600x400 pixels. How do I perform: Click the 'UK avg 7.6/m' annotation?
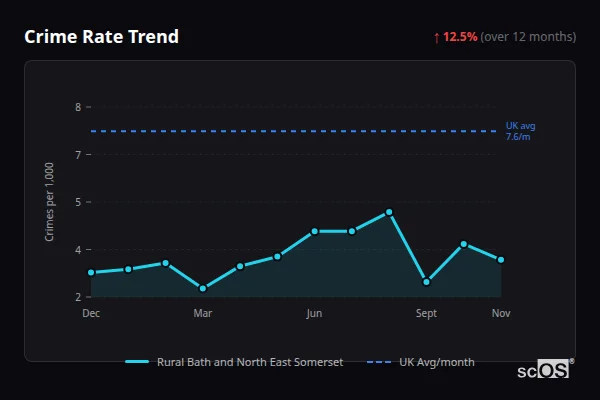520,131
